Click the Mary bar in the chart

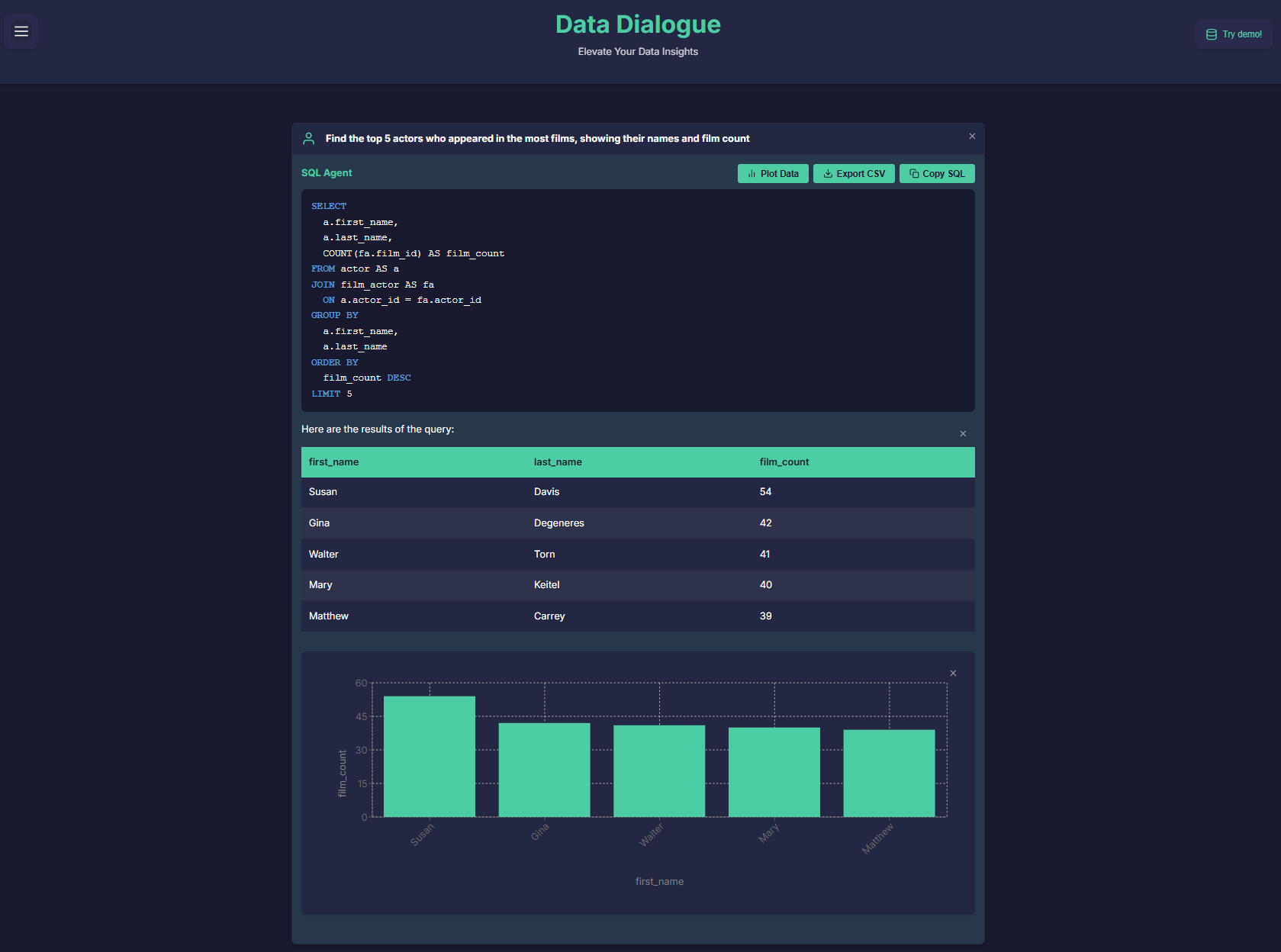coord(774,772)
